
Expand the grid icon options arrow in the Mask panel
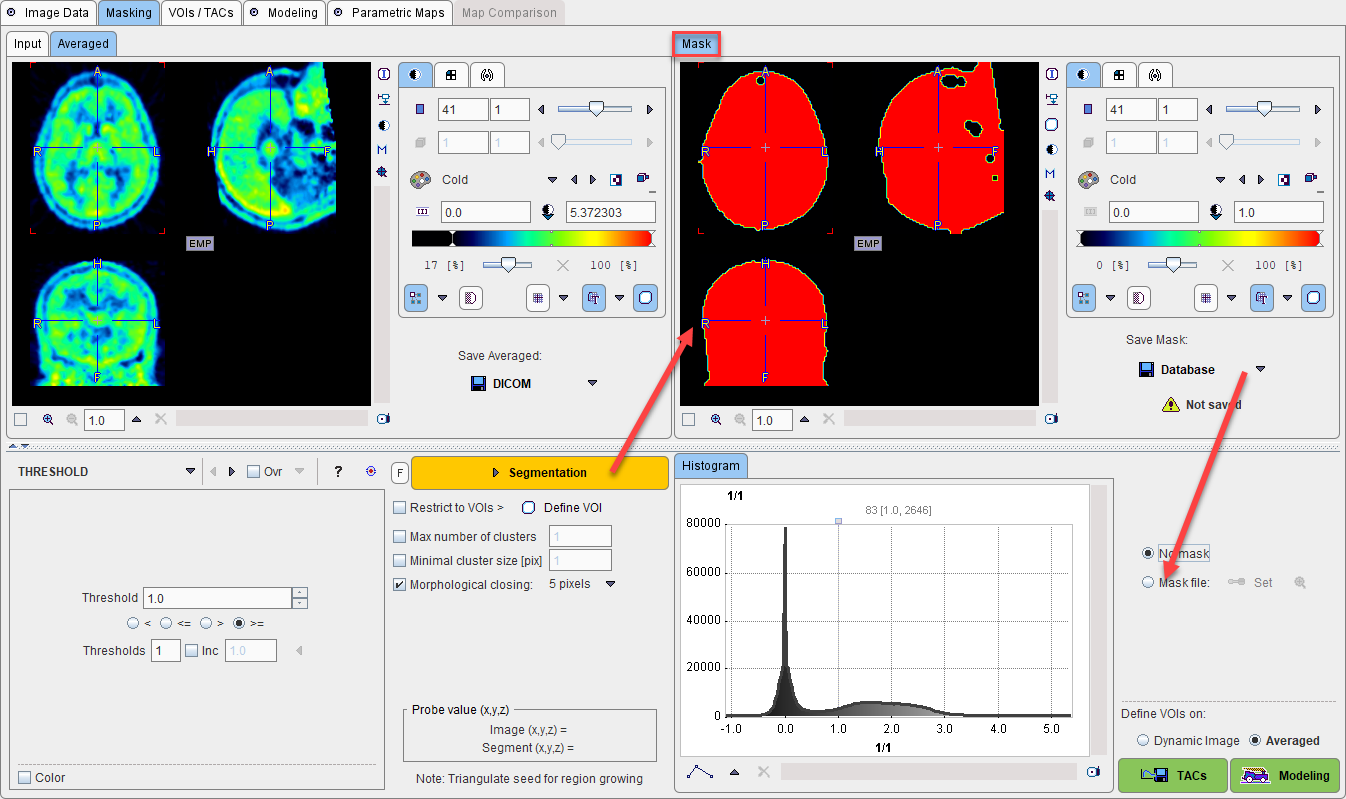(x=1231, y=297)
